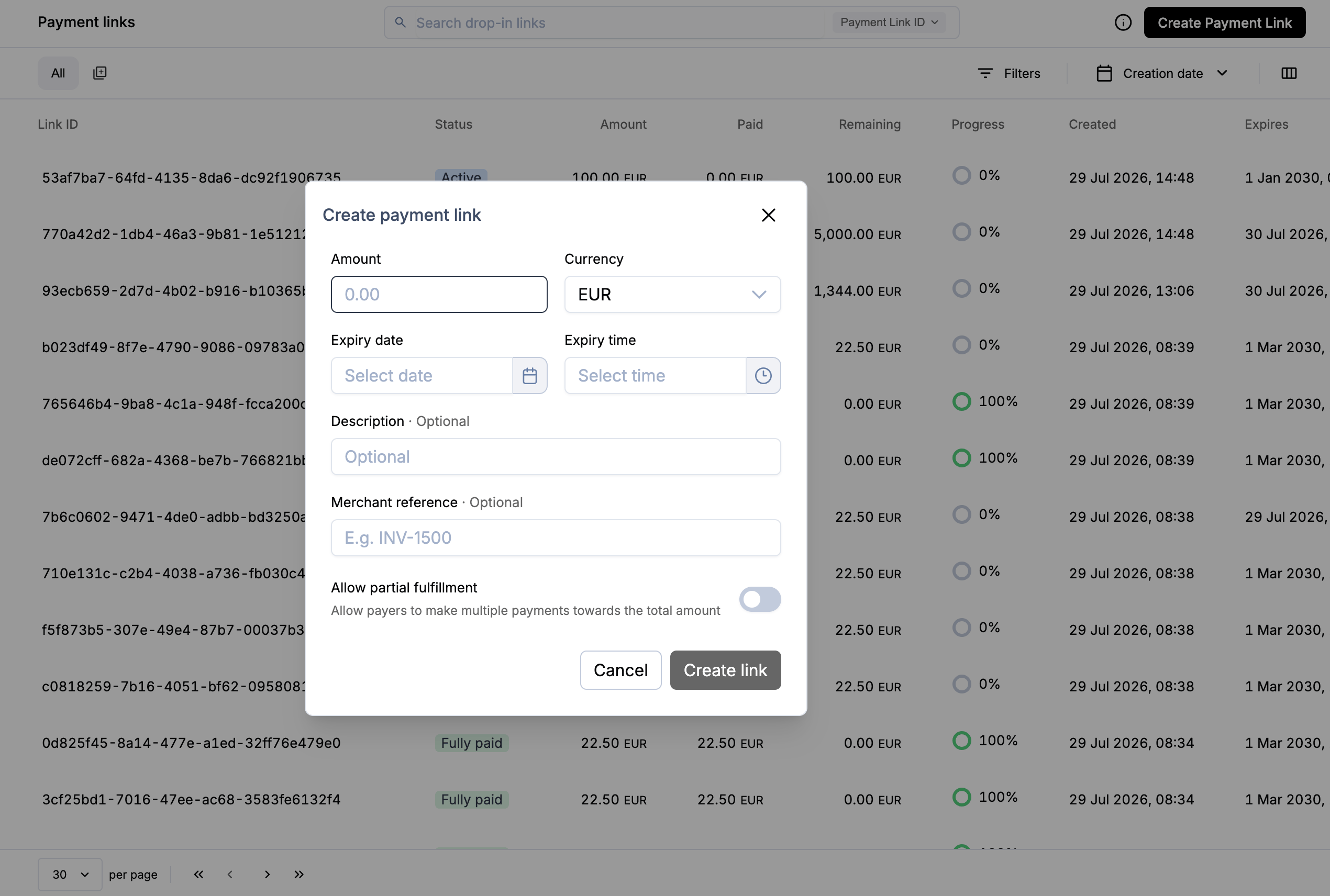The width and height of the screenshot is (1330, 896).
Task: Go to the previous page
Action: pos(230,875)
